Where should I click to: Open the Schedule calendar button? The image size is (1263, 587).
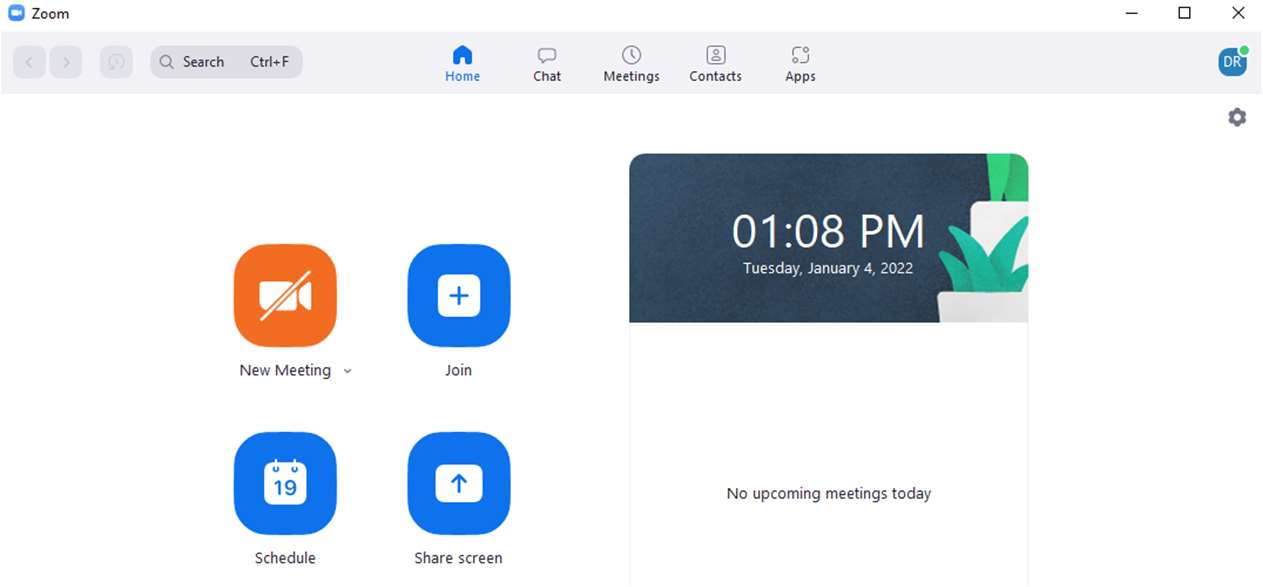(285, 483)
